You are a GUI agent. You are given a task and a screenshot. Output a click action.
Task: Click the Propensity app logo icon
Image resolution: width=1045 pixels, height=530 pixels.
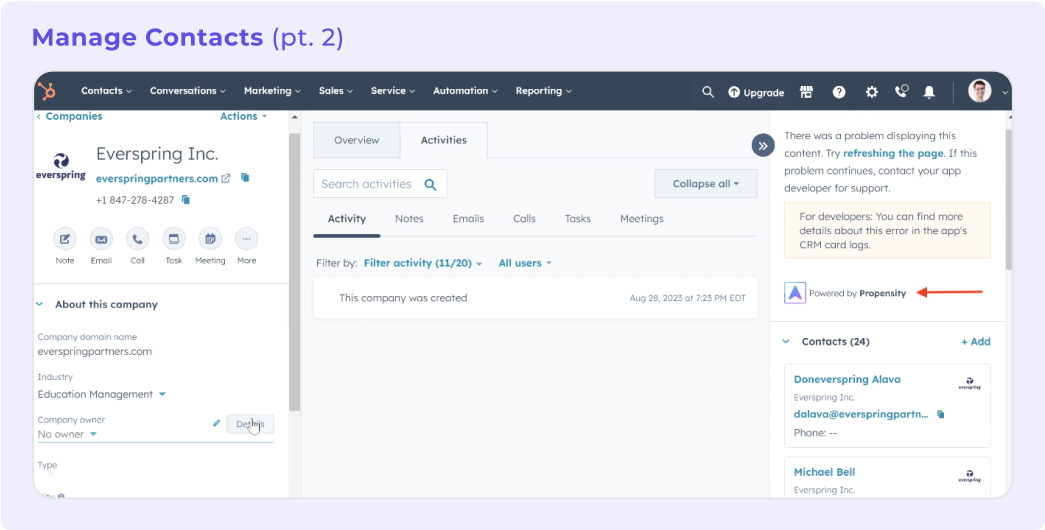(795, 293)
